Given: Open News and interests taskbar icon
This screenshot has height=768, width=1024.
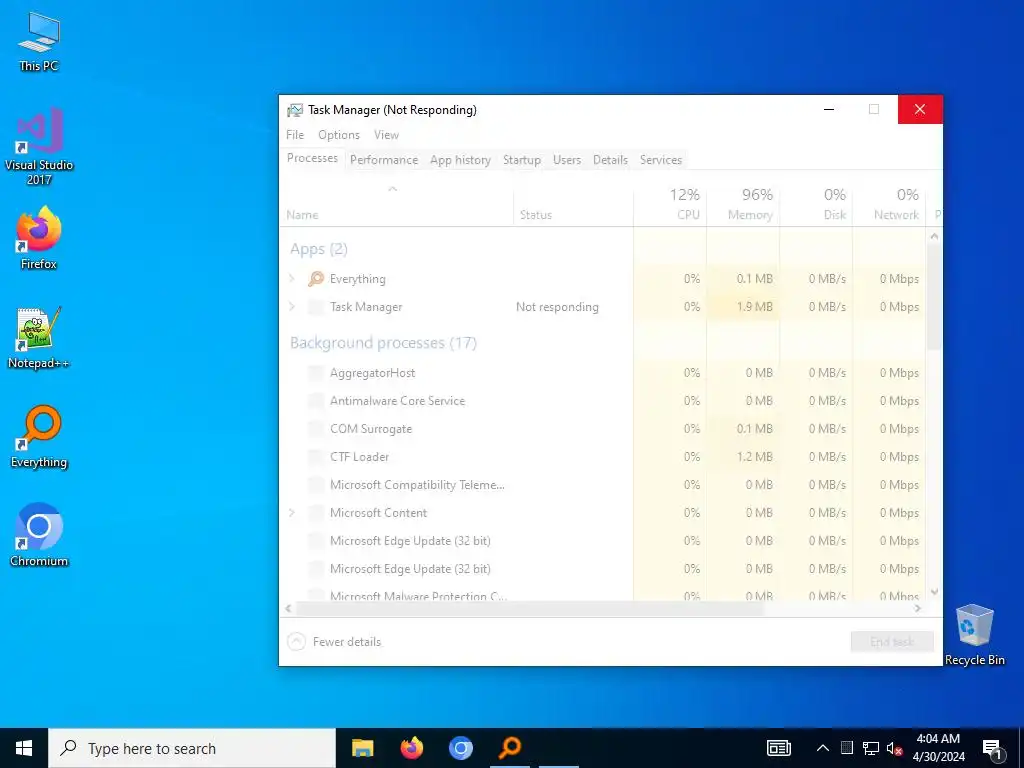Looking at the screenshot, I should [778, 748].
